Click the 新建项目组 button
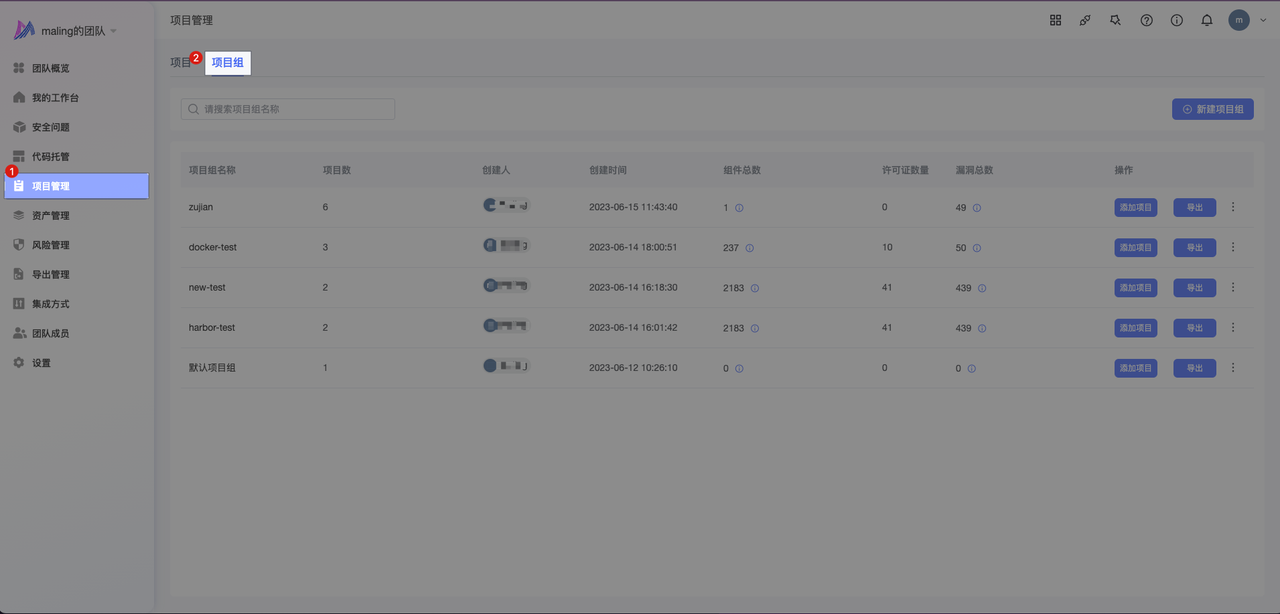The image size is (1280, 614). (1212, 109)
